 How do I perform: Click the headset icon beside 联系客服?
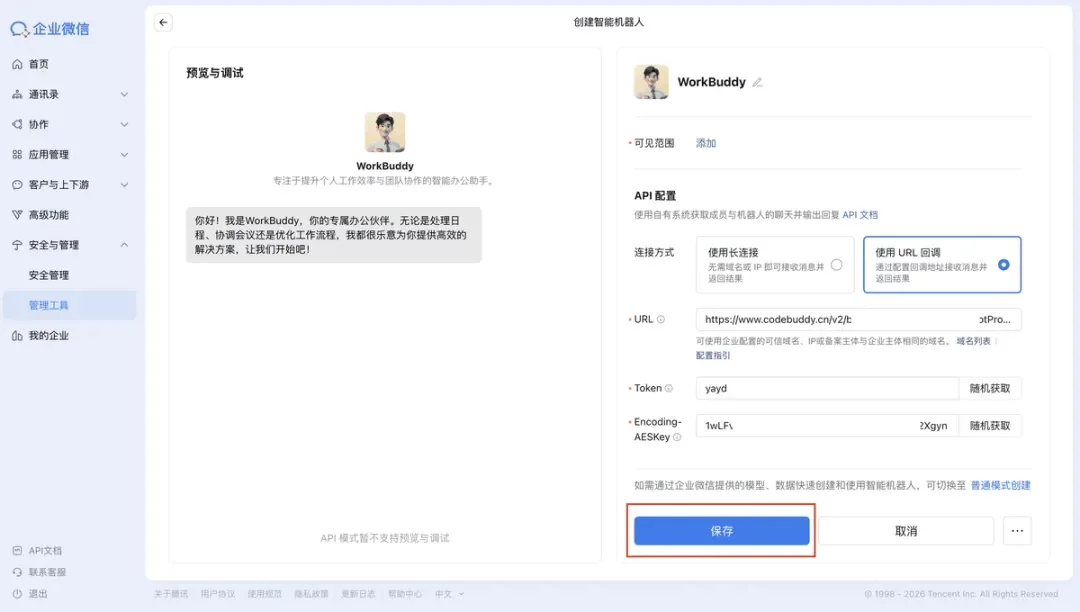pyautogui.click(x=17, y=572)
